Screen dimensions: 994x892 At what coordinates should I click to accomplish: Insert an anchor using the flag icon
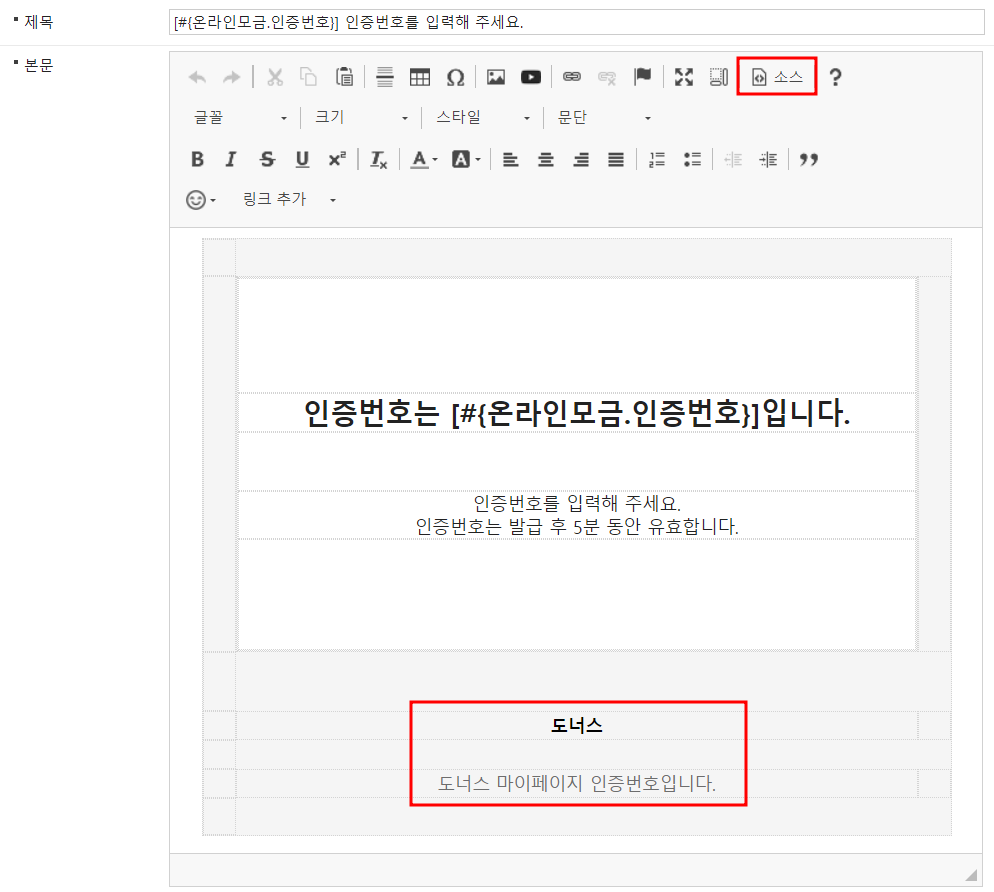643,77
